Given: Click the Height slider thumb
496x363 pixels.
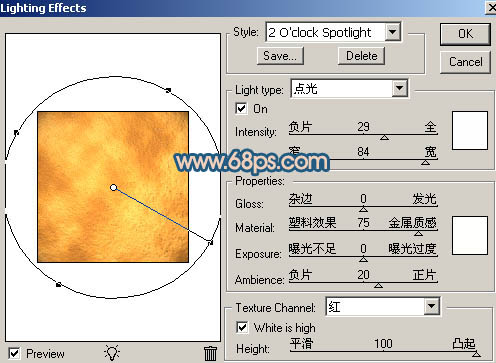Looking at the screenshot, I should [x=476, y=354].
